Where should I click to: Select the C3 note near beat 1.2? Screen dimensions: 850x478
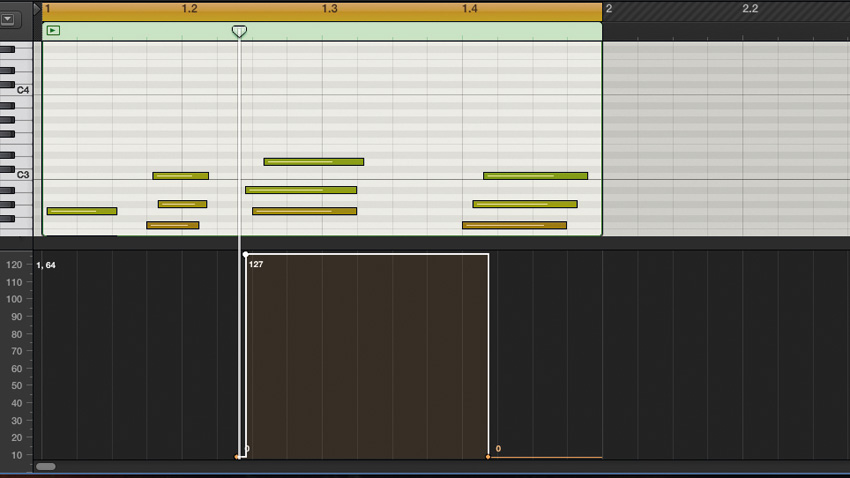click(x=181, y=176)
